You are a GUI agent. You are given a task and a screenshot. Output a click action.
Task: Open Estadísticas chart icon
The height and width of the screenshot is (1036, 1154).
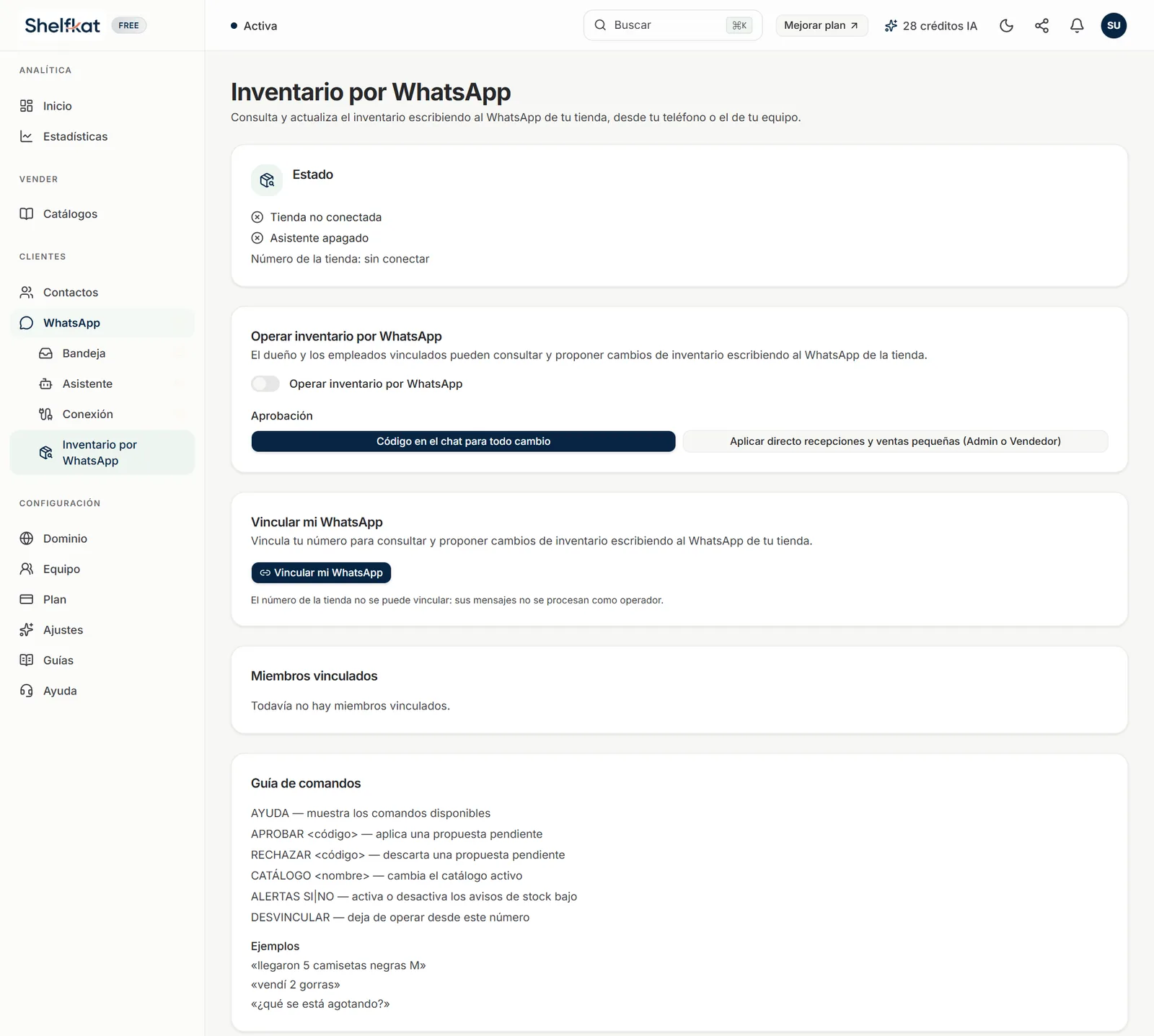pos(27,136)
